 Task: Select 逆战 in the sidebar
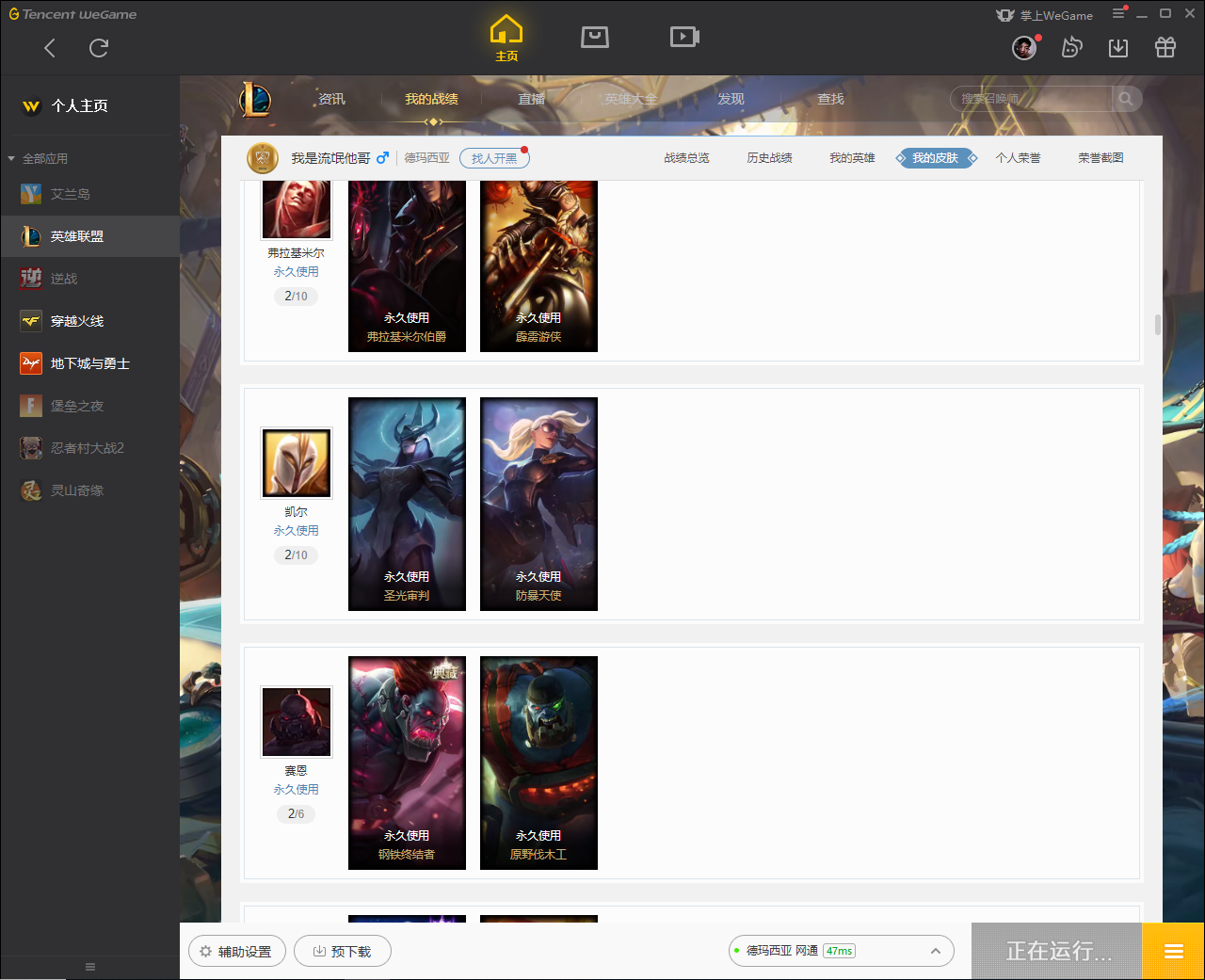click(x=89, y=279)
